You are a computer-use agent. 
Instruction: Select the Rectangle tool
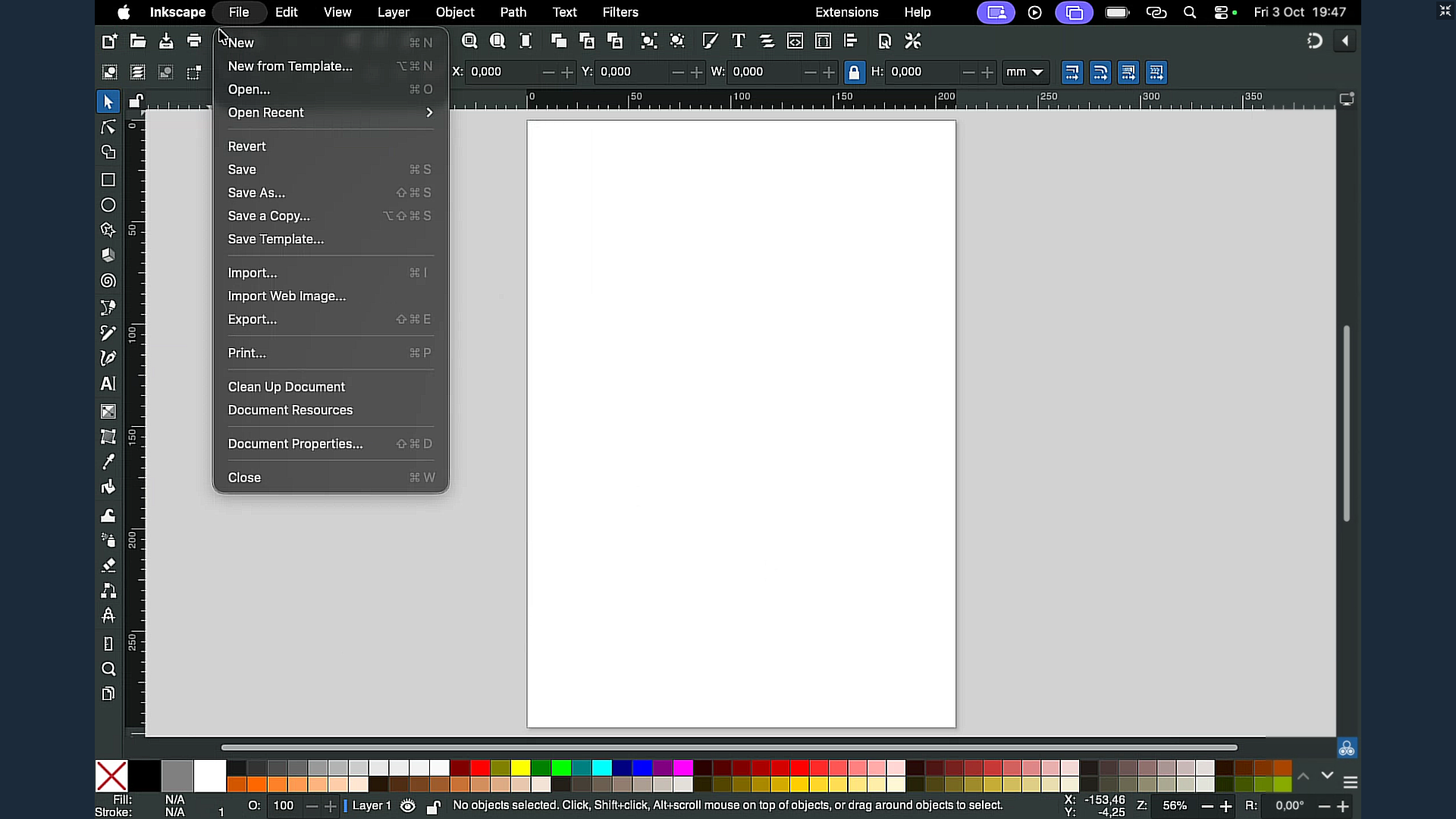pyautogui.click(x=108, y=180)
